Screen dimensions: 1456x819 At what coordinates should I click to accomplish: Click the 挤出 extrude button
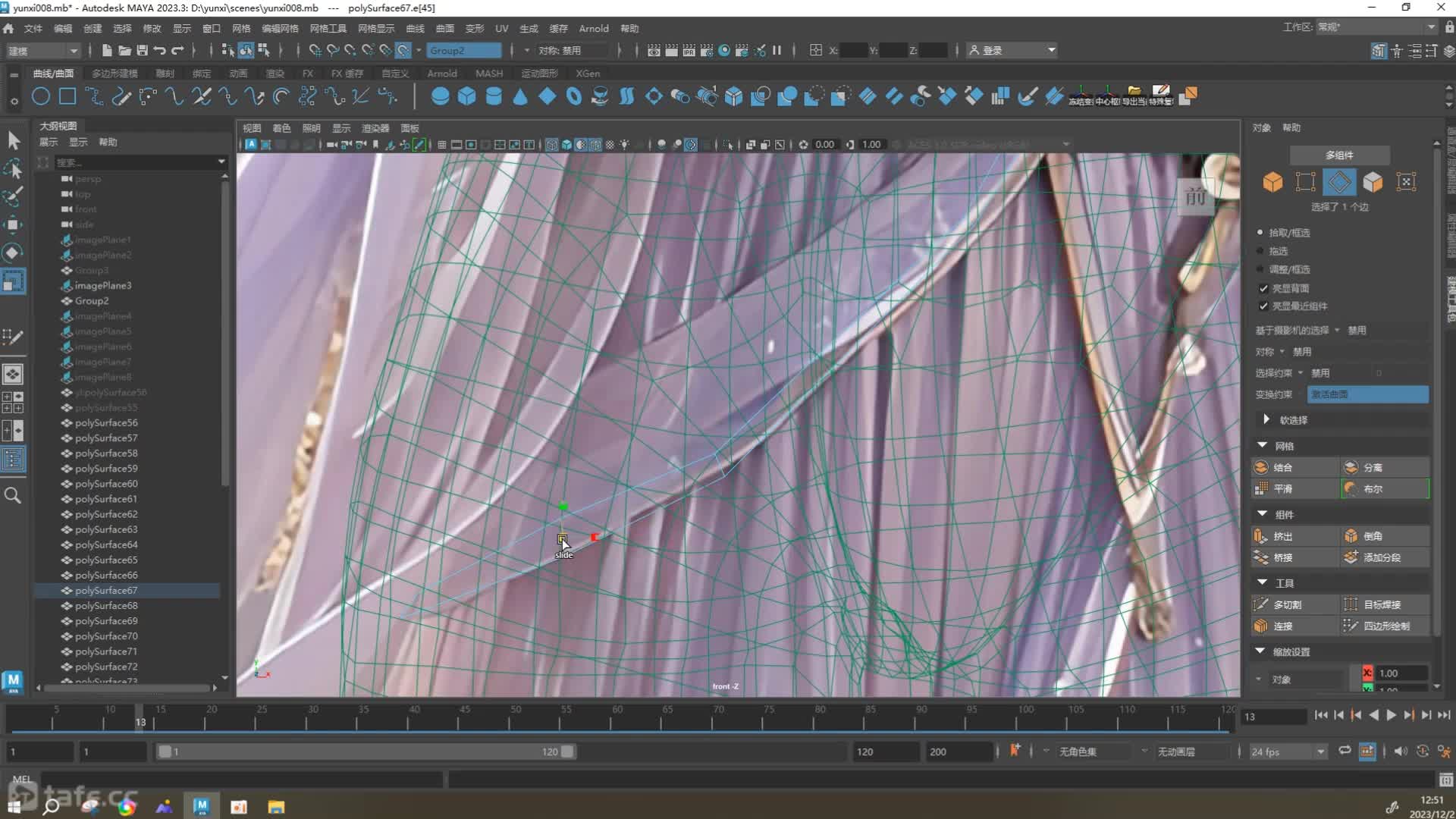[x=1294, y=535]
